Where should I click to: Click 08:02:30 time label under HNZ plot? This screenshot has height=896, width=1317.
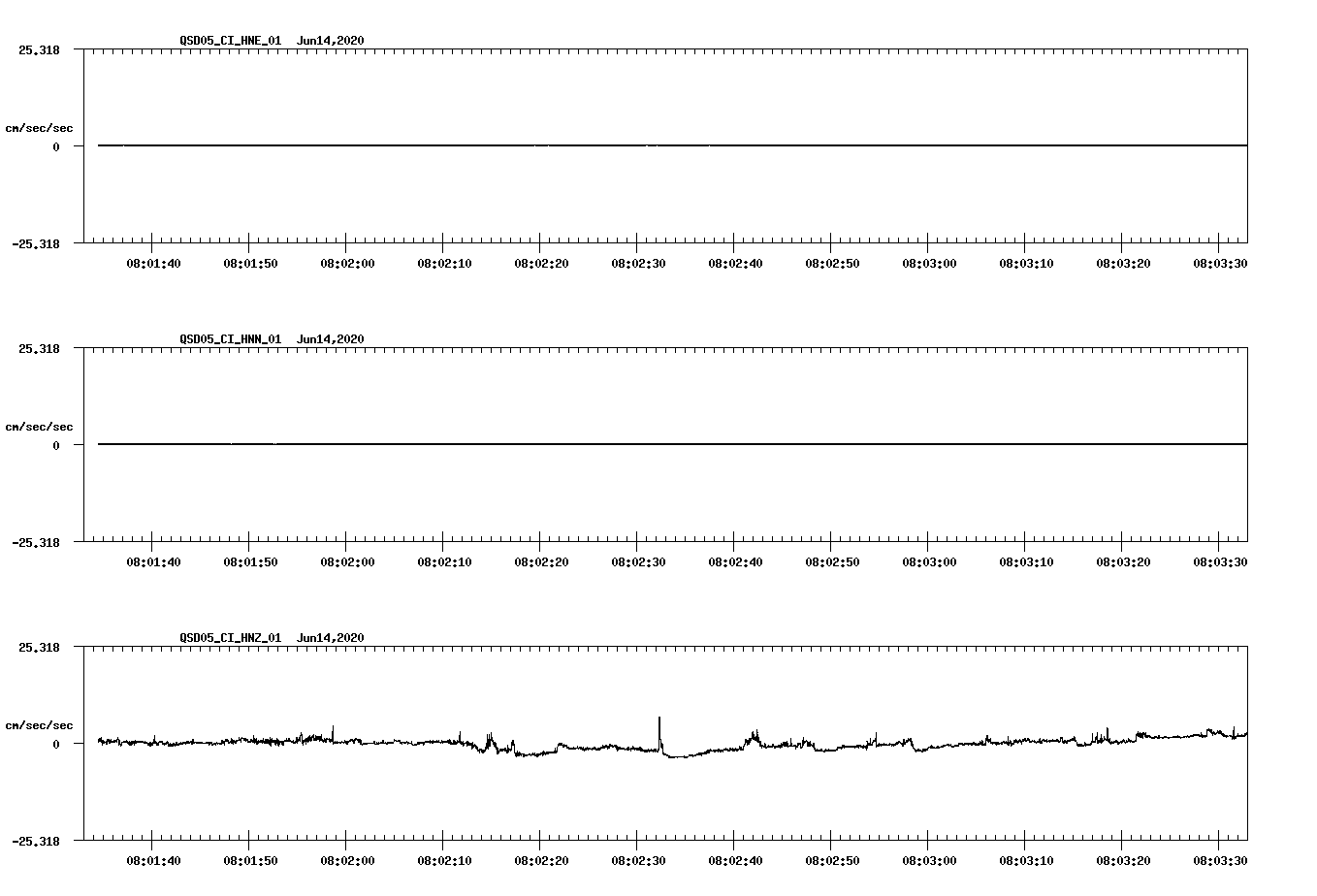click(x=638, y=860)
